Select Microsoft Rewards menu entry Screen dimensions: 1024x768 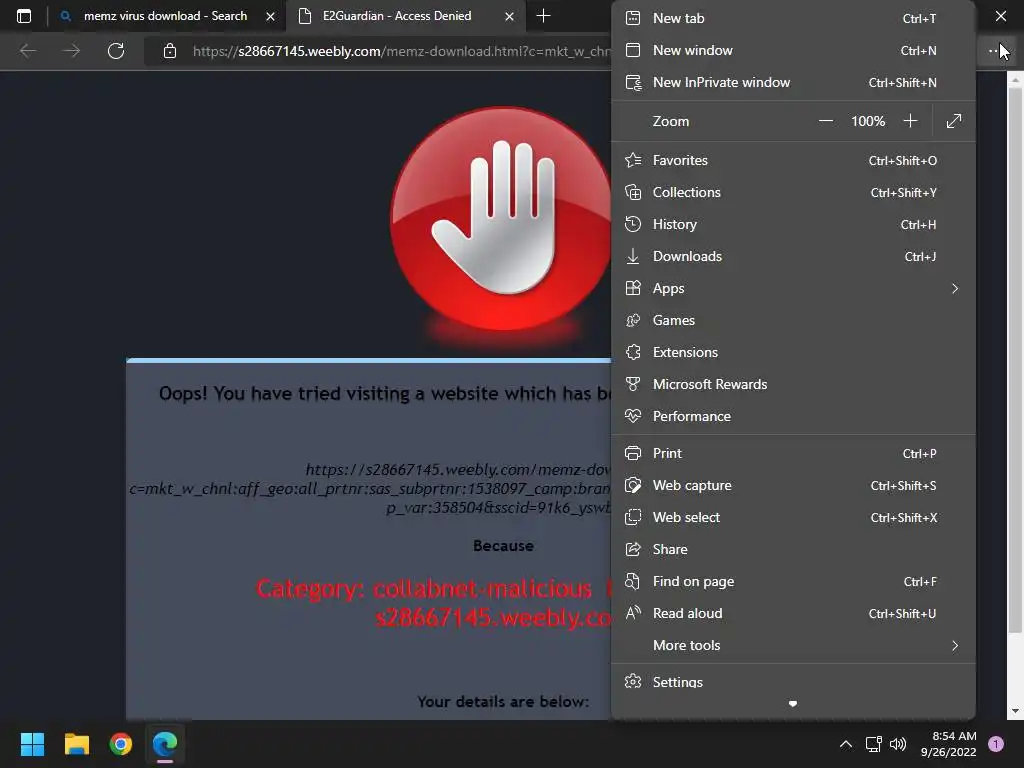[793, 384]
